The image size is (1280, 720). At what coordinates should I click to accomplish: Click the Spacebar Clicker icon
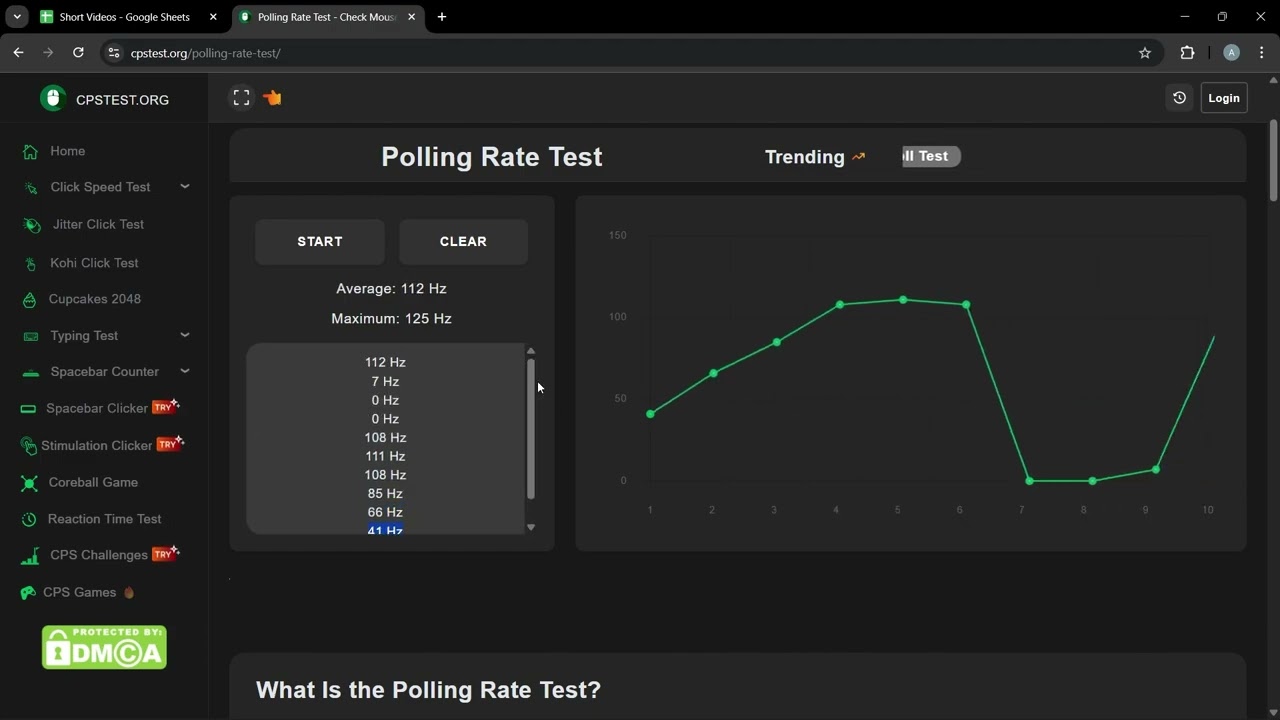tap(29, 409)
